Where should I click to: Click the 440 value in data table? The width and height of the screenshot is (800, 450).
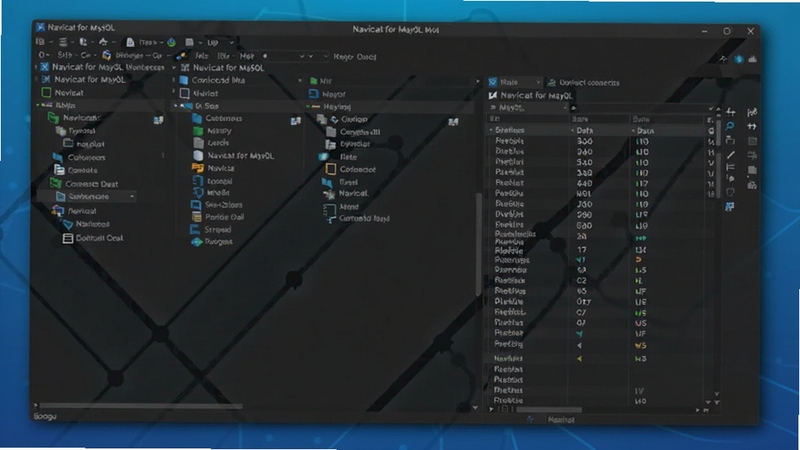(x=585, y=183)
